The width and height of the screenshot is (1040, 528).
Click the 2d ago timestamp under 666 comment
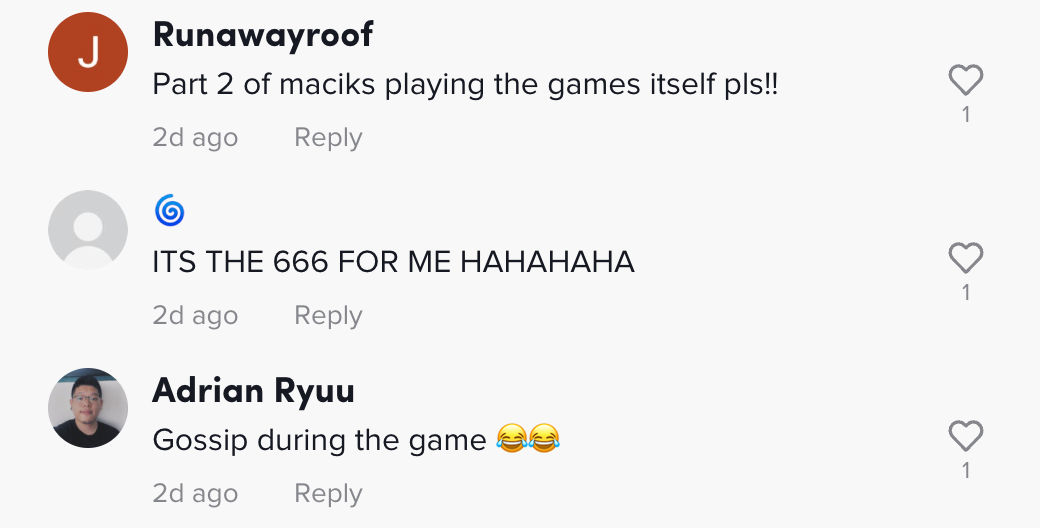195,315
